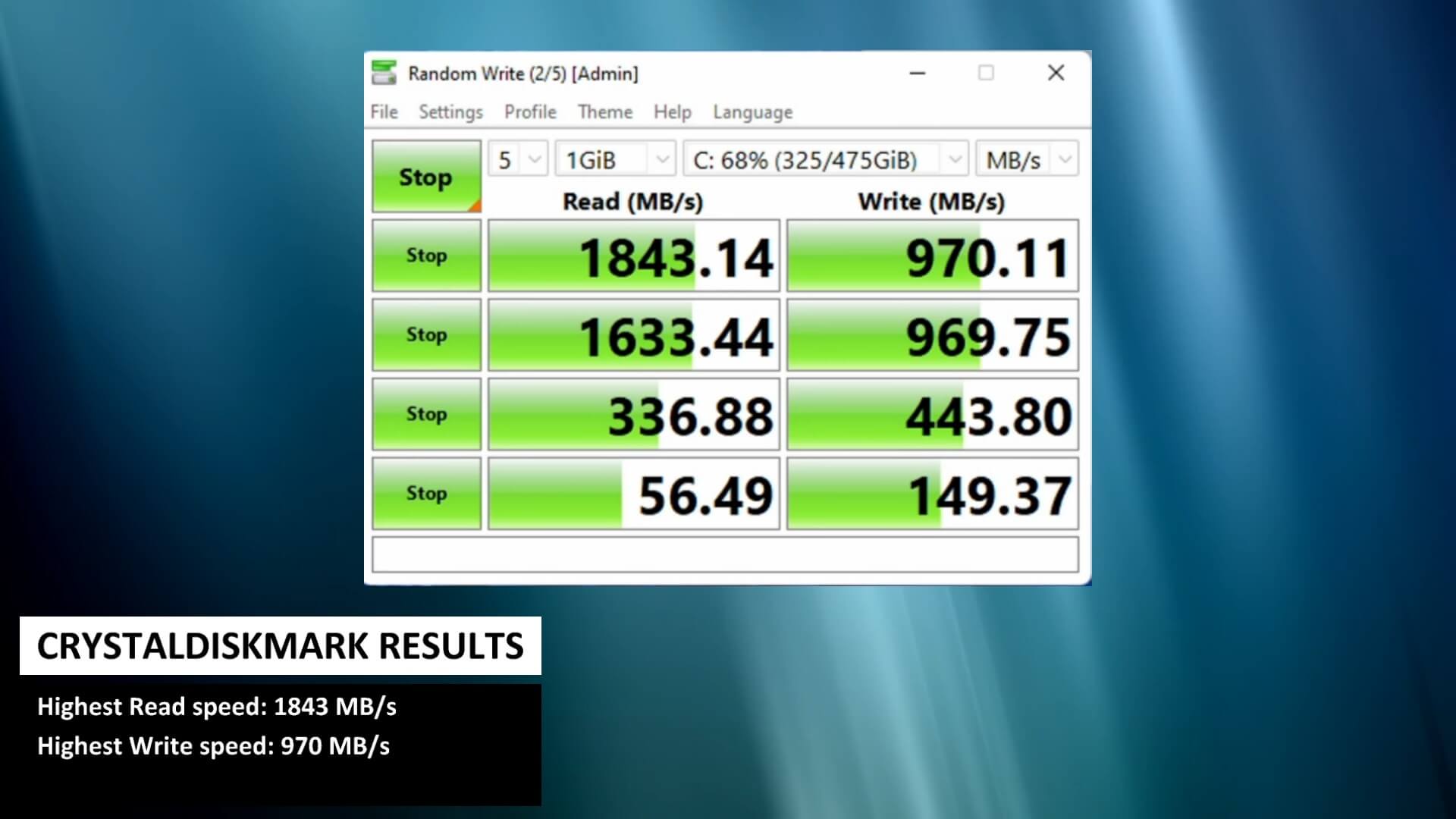Expand the drive selector C: 68% dropdown
Viewport: 1456px width, 819px height.
click(x=825, y=159)
